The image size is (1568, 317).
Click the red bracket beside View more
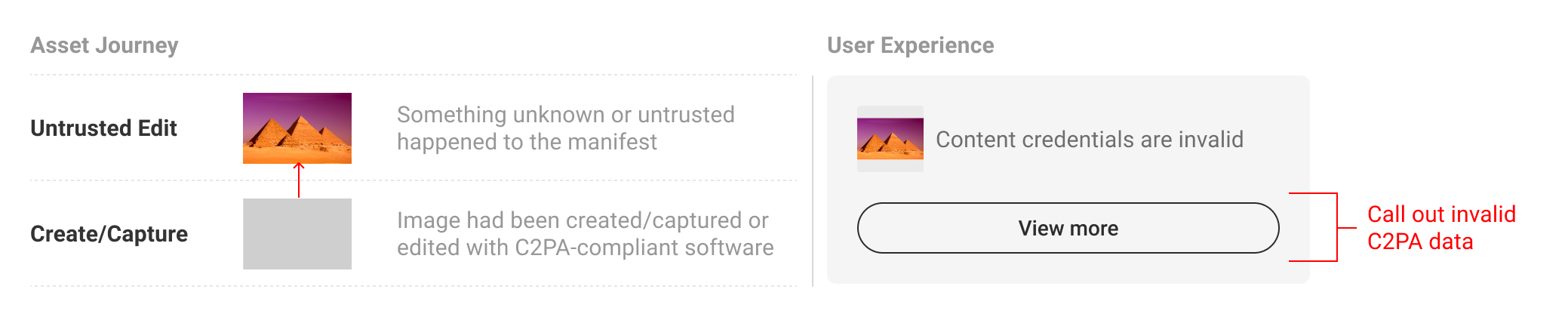pos(1322,227)
